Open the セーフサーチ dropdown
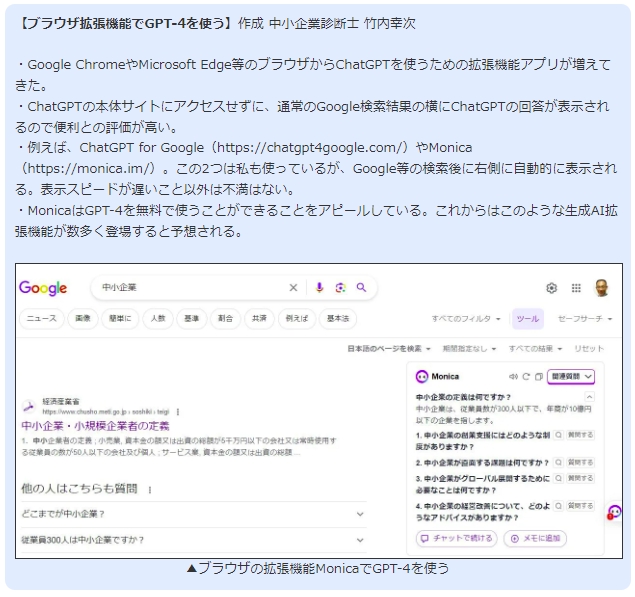 tap(585, 319)
